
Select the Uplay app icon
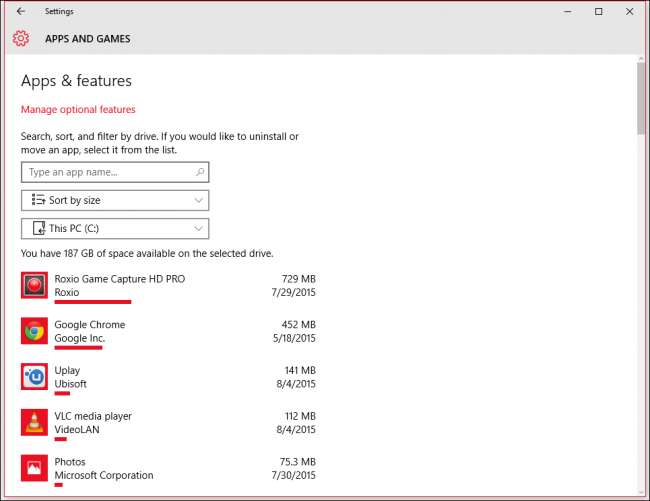click(34, 377)
